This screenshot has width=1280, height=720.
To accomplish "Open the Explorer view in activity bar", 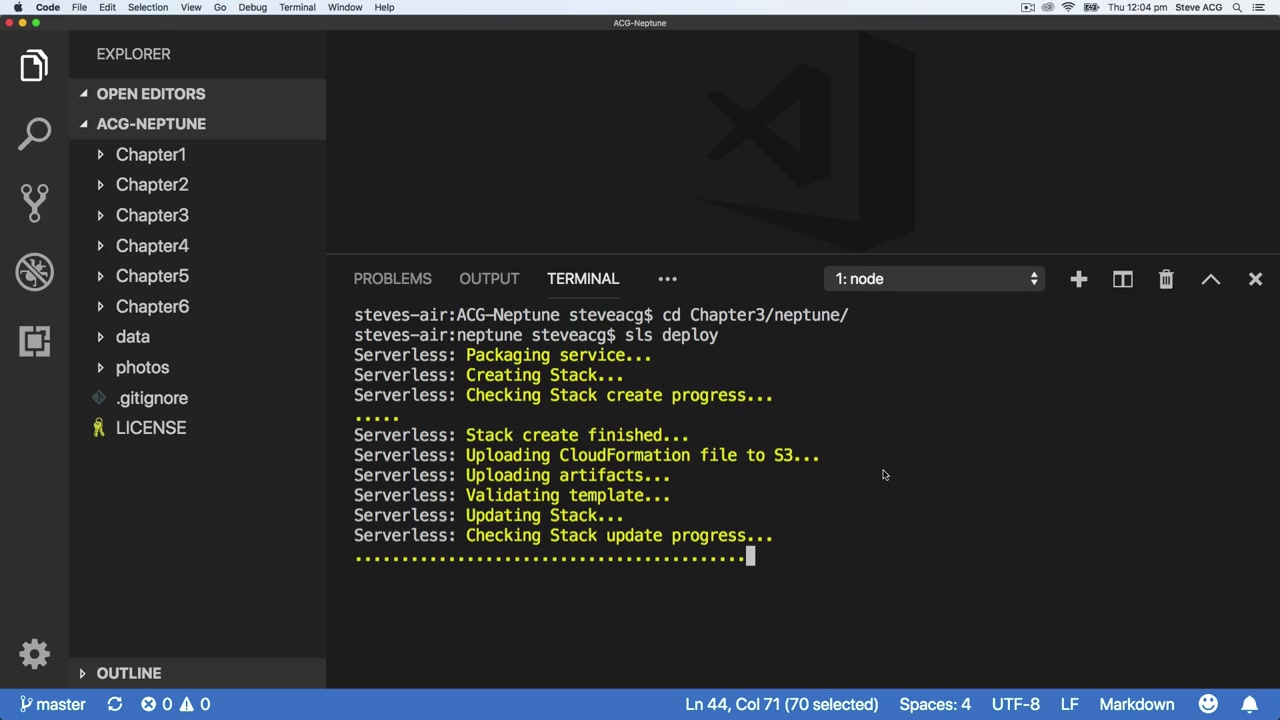I will click(34, 66).
